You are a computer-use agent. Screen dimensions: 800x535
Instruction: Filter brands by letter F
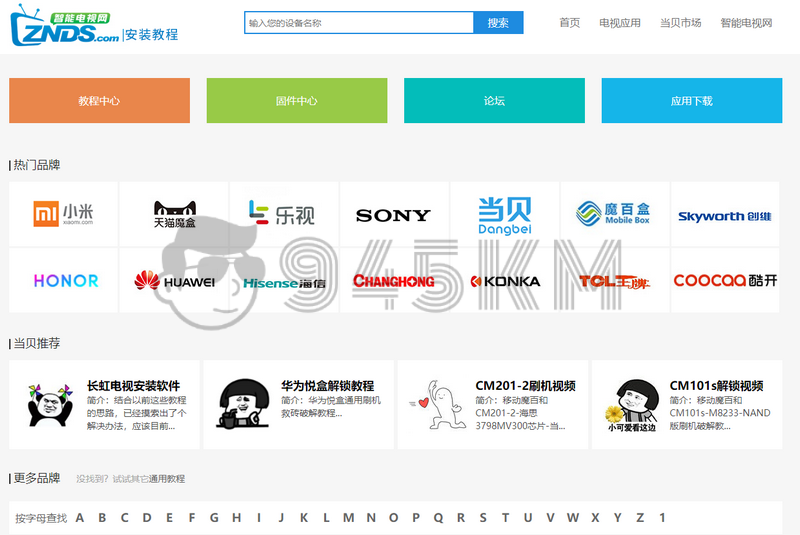(192, 518)
